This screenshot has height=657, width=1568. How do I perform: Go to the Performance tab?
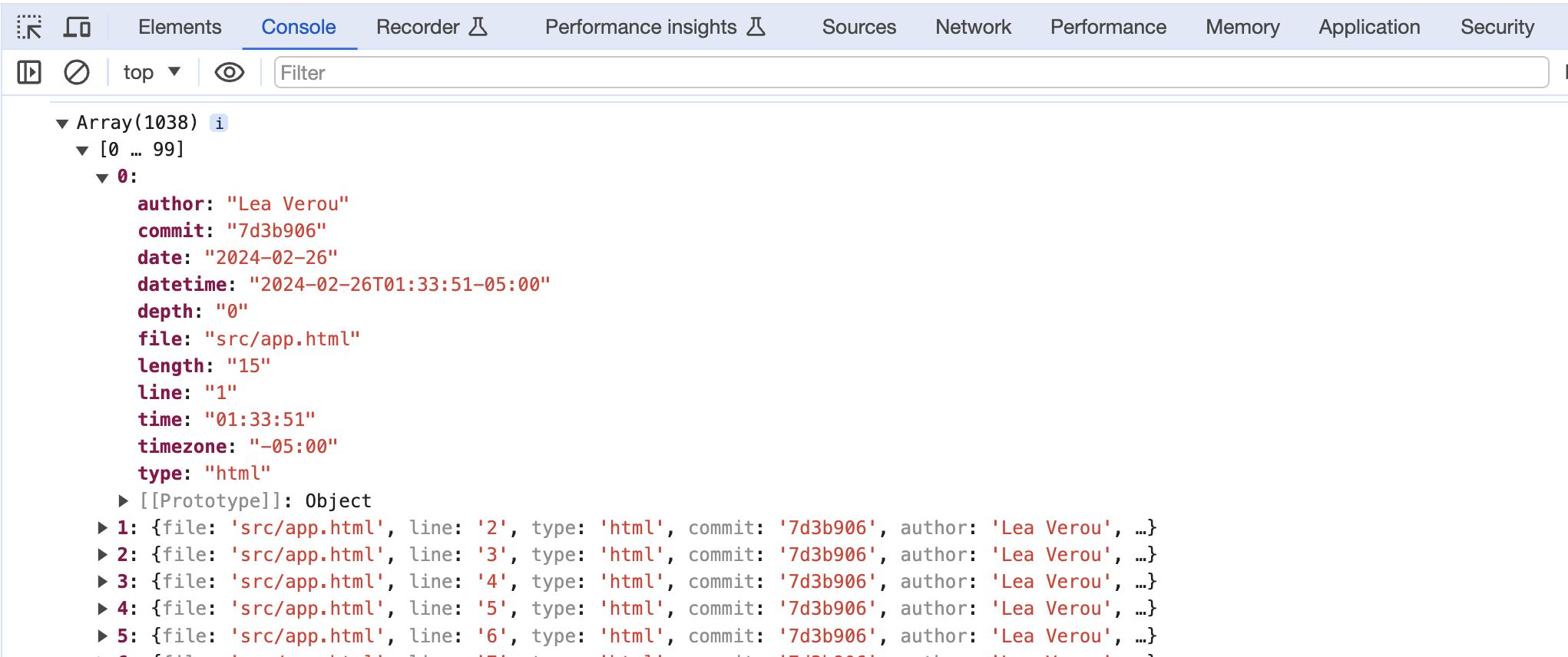pos(1108,27)
